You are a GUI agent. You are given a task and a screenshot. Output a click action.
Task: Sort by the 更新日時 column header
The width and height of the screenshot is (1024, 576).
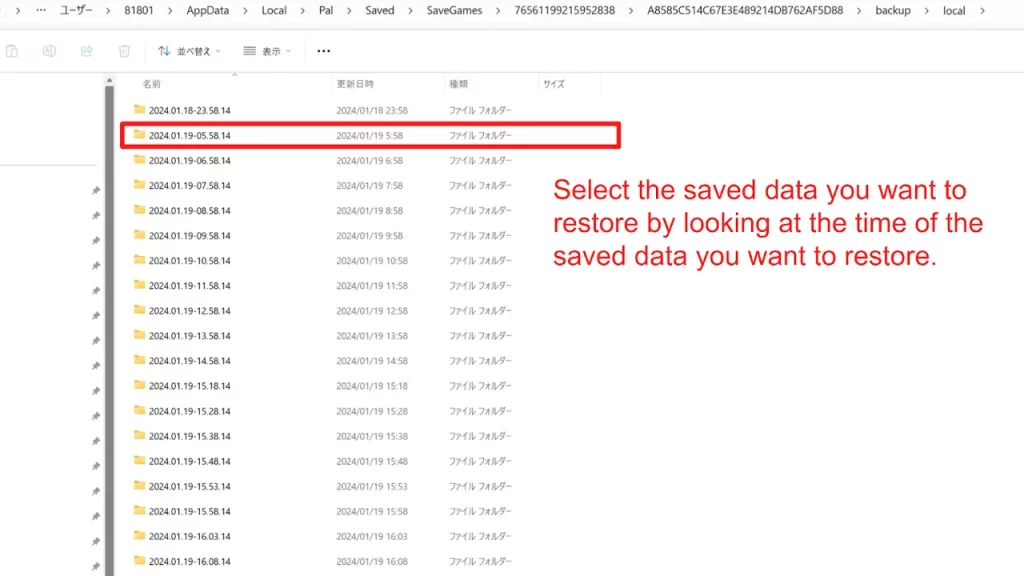point(355,84)
